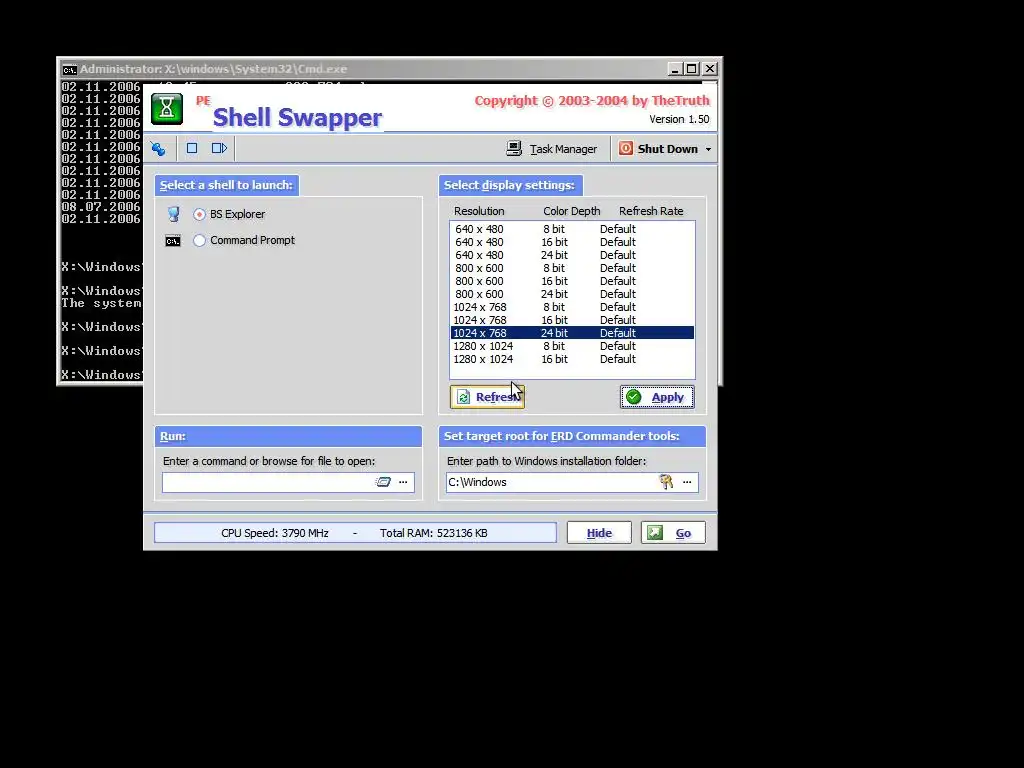Click the BS Explorer shell icon

[173, 214]
